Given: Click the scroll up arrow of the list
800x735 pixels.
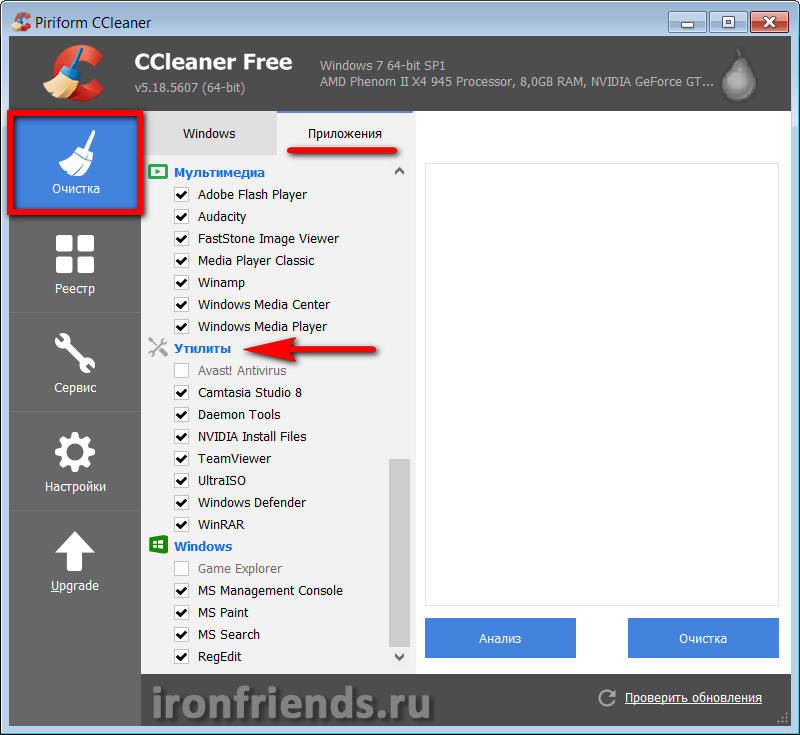Looking at the screenshot, I should (x=399, y=171).
